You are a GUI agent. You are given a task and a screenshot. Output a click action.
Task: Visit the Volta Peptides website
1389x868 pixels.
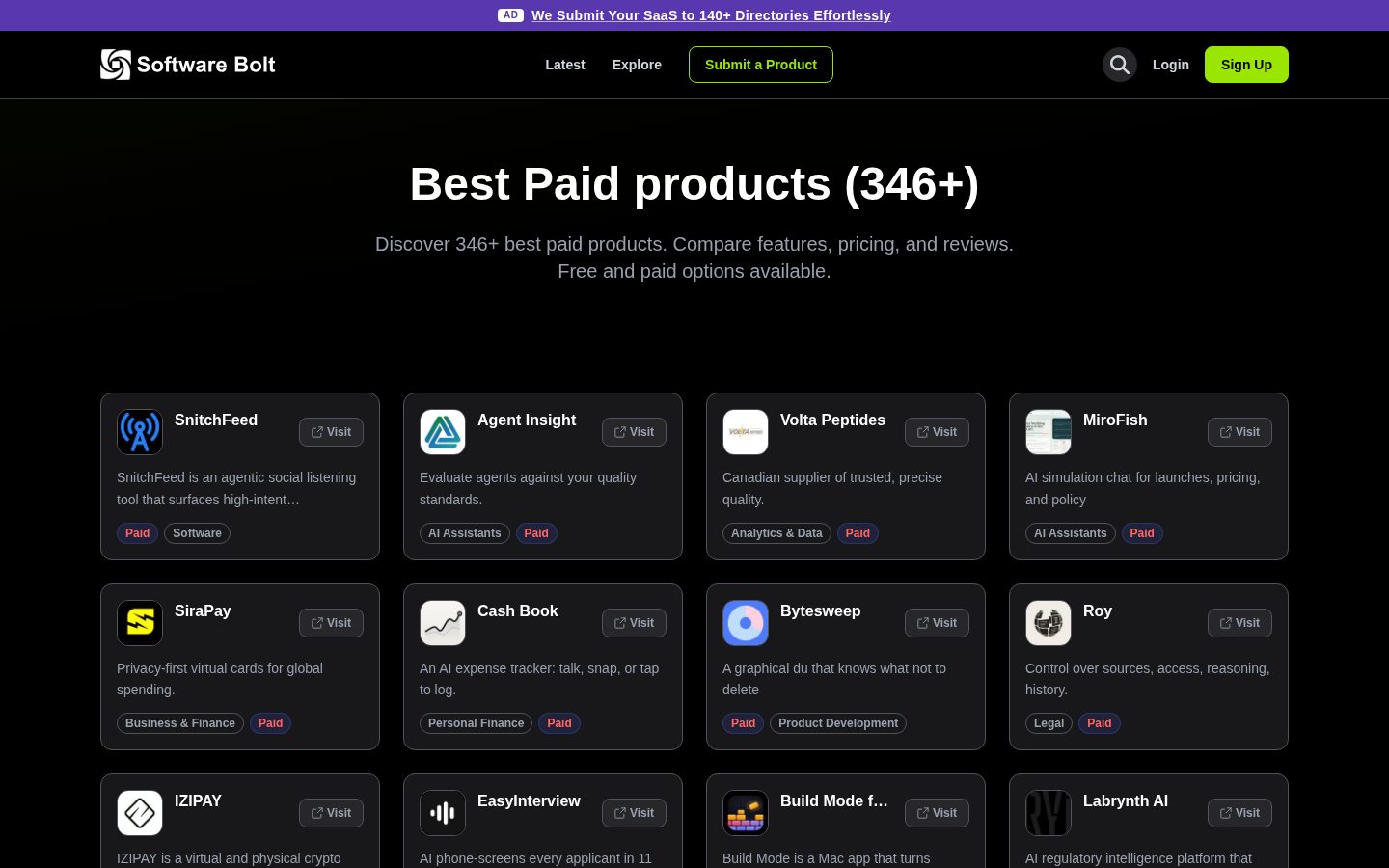[937, 432]
